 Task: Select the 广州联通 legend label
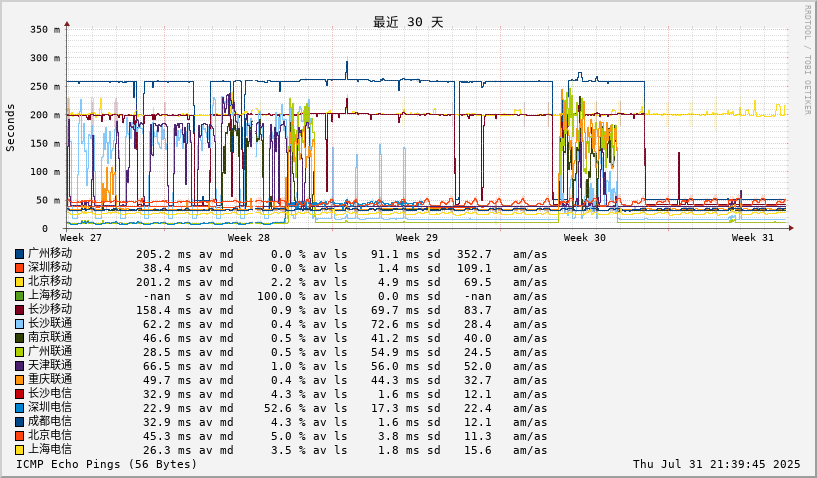(50, 352)
